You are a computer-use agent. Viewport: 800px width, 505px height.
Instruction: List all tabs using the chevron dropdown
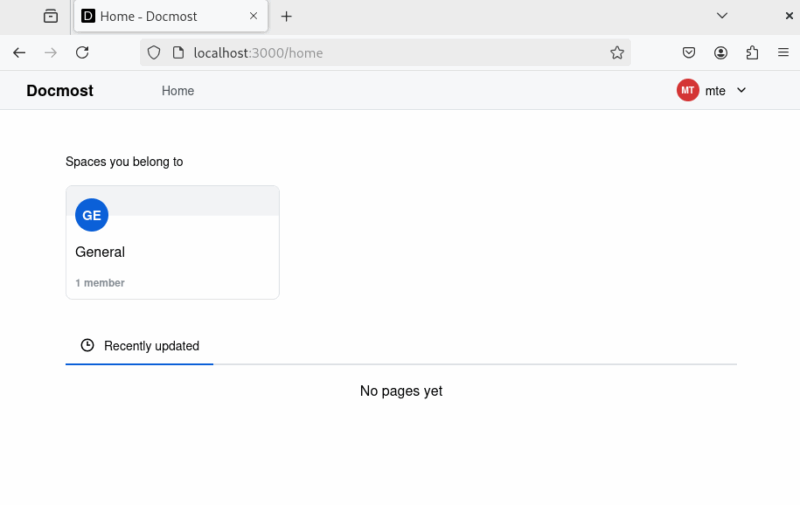click(722, 16)
